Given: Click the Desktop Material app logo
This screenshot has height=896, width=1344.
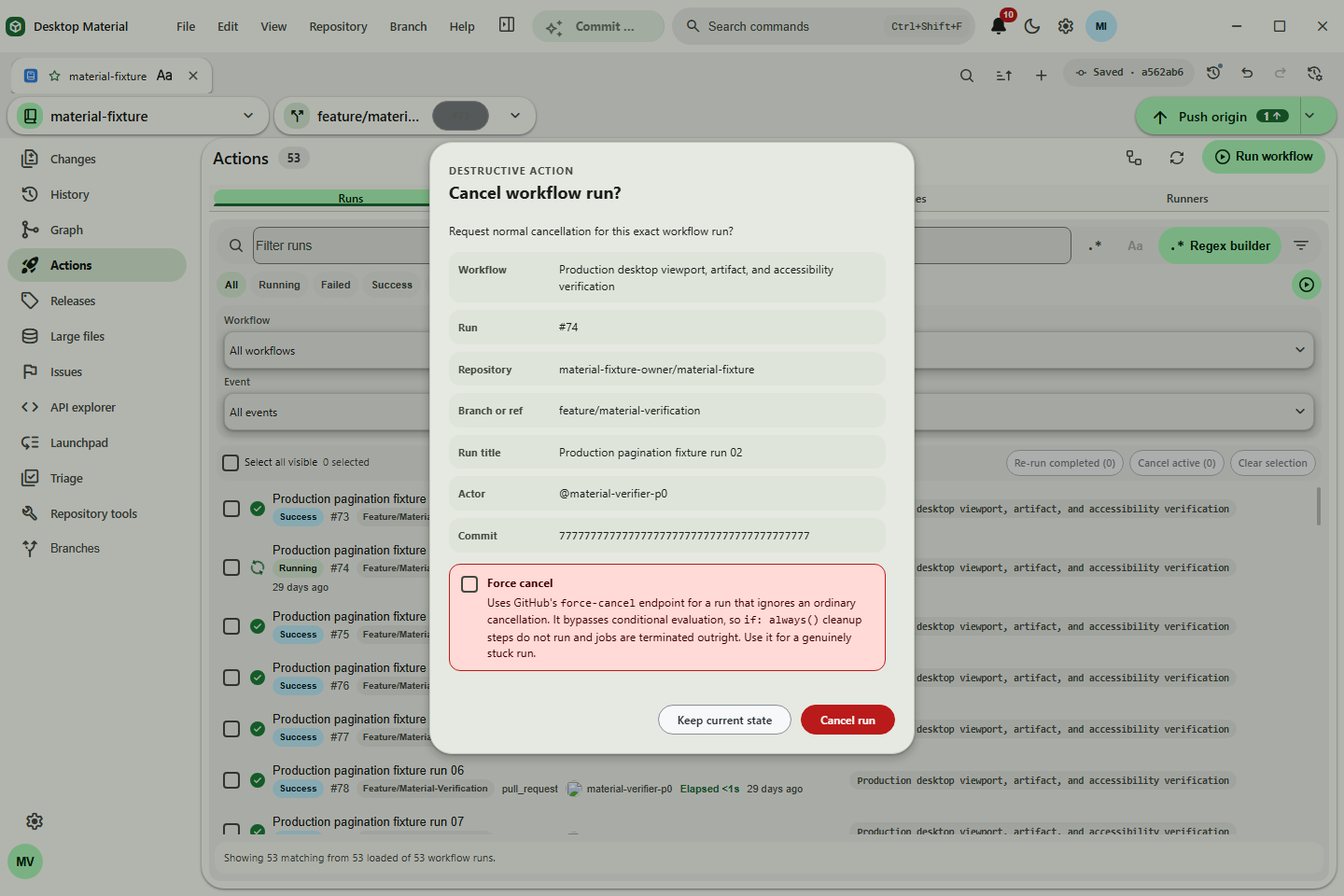Looking at the screenshot, I should point(16,26).
